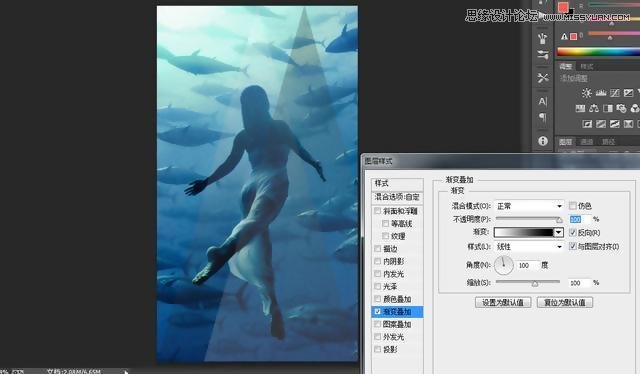This screenshot has height=374, width=640.
Task: Click the gamut warning triangle icon
Action: tap(564, 36)
